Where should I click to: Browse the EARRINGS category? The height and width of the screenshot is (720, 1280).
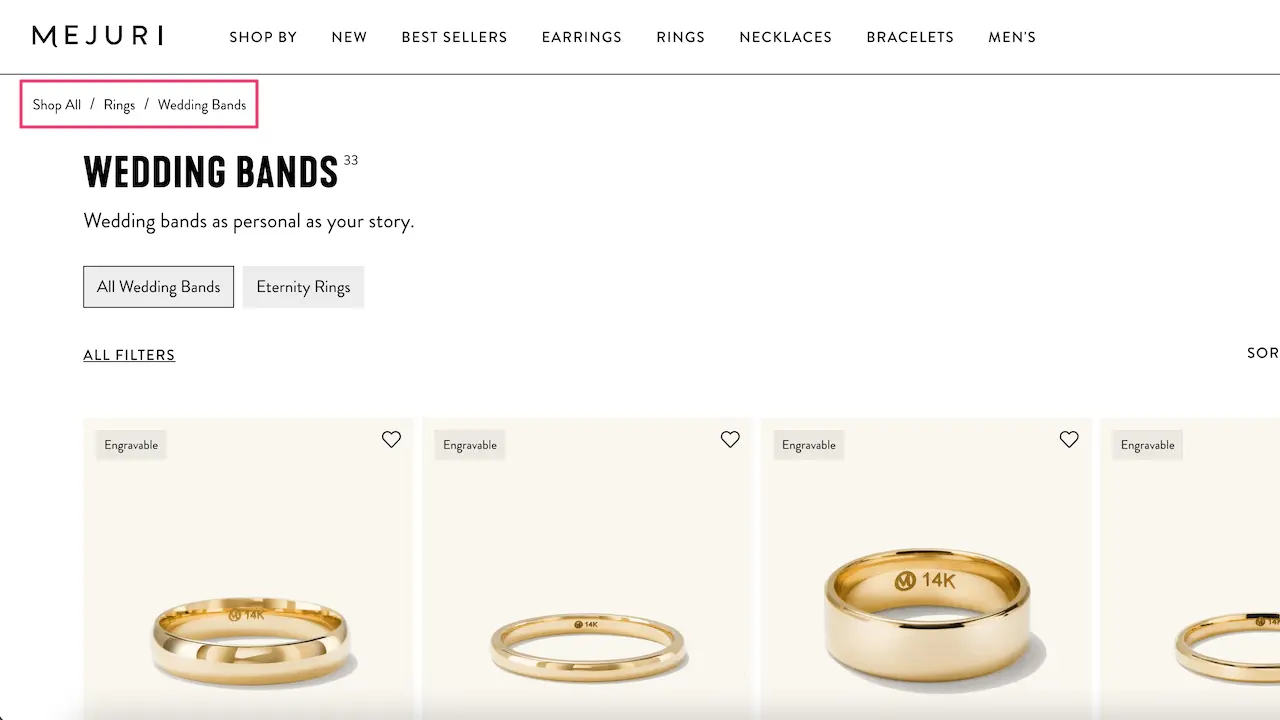[x=582, y=37]
